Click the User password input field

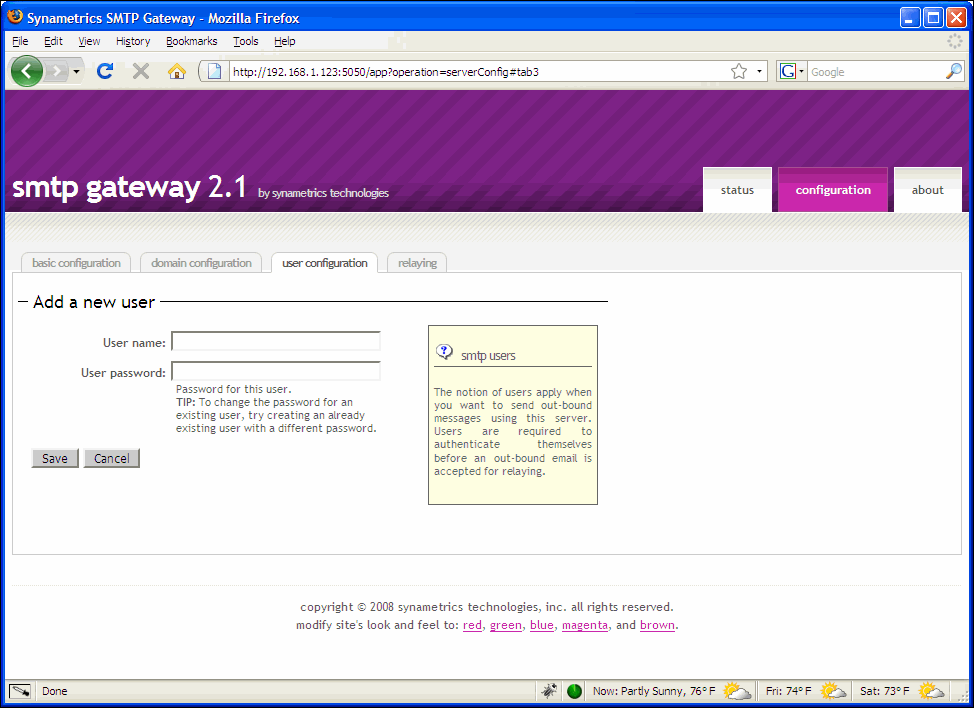[x=276, y=371]
